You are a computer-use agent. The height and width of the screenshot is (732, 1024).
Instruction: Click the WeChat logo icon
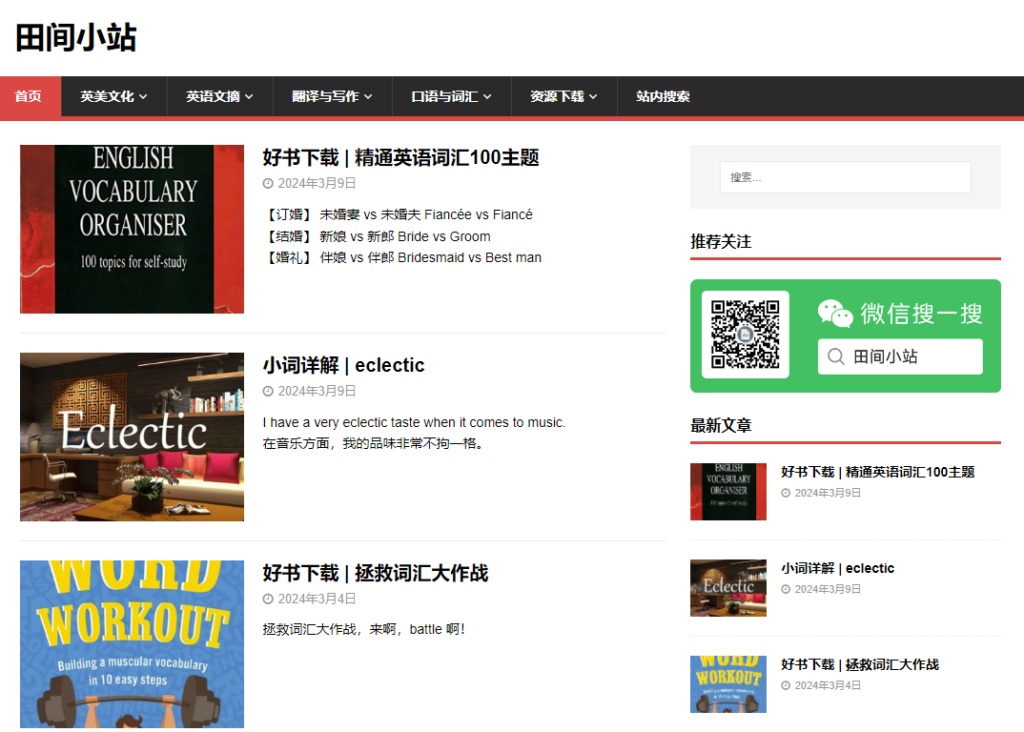835,313
